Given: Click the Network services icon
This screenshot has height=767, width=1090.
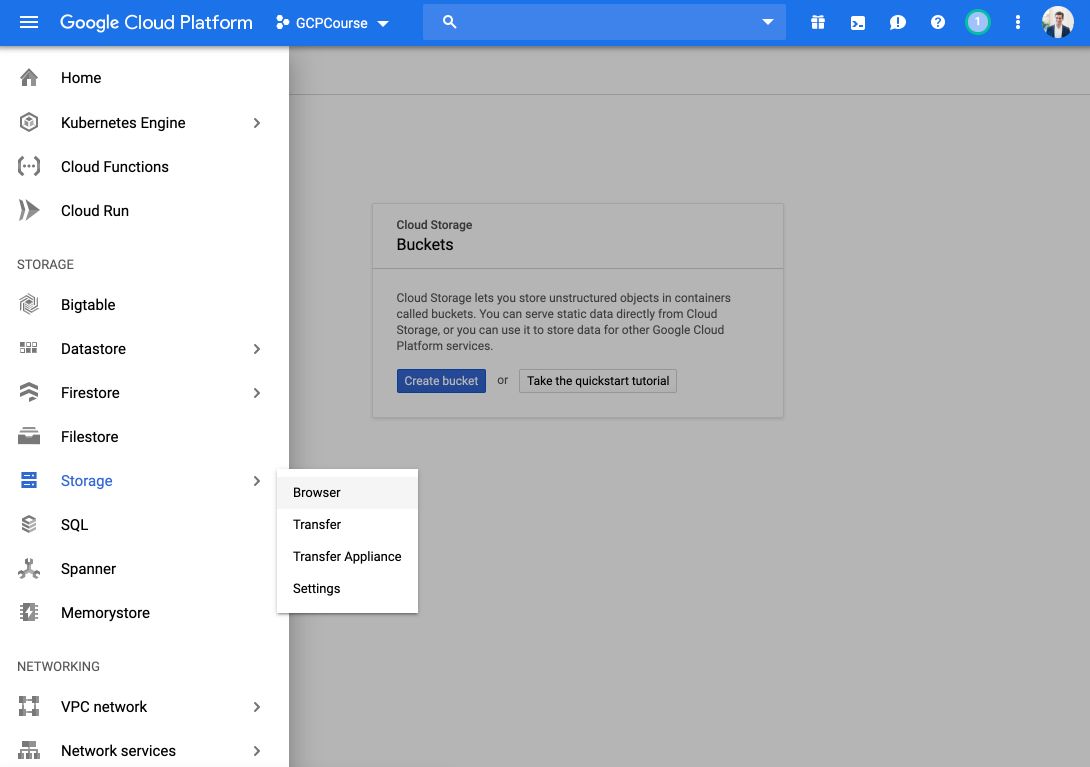Looking at the screenshot, I should point(29,750).
